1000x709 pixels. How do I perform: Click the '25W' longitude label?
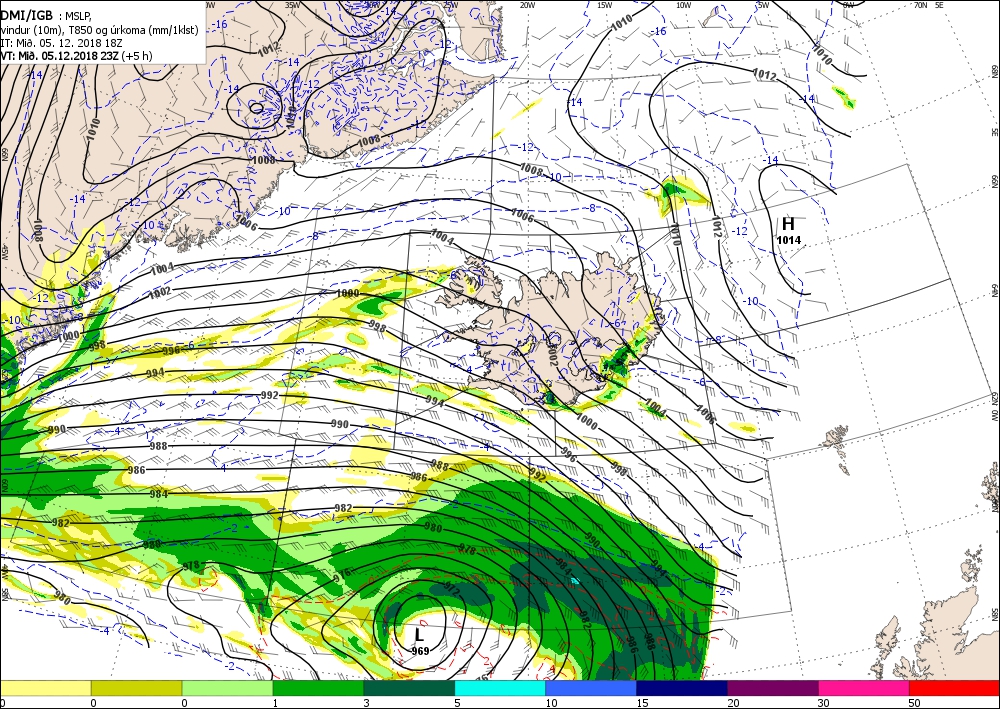(x=450, y=5)
